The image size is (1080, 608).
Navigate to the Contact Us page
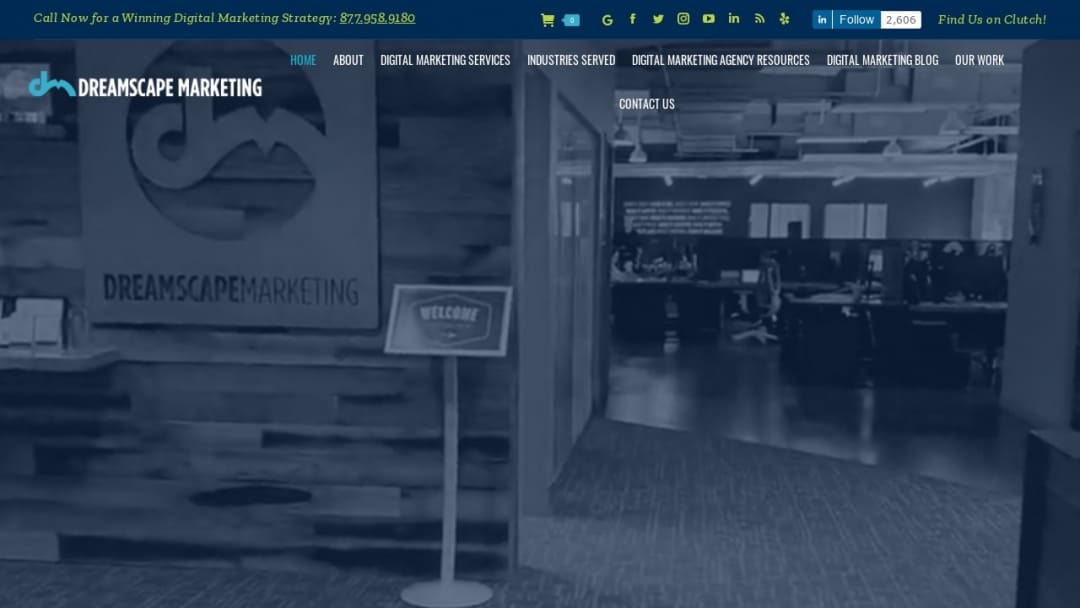[647, 104]
